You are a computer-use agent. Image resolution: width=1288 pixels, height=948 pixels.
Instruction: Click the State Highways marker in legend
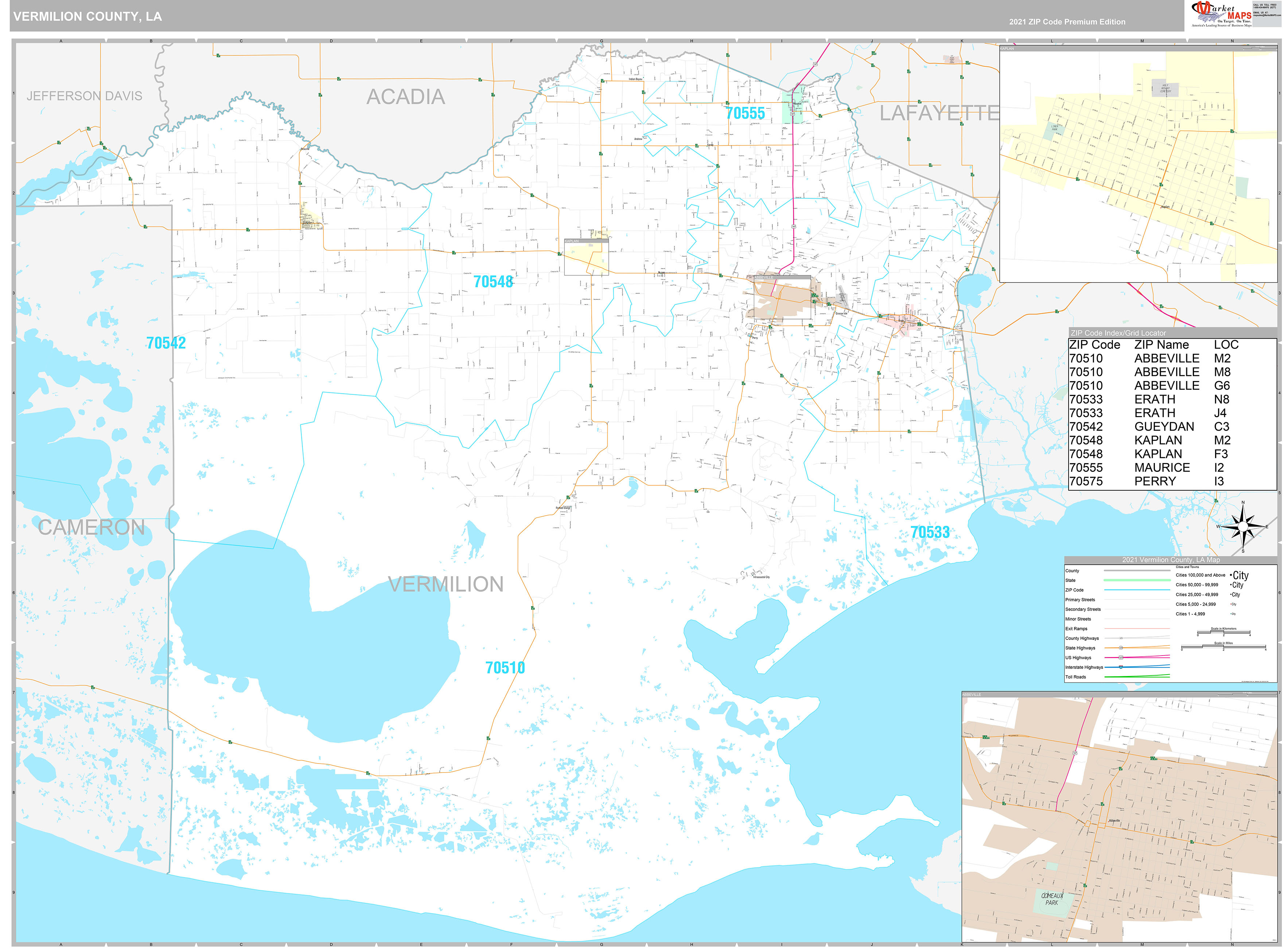point(1120,648)
